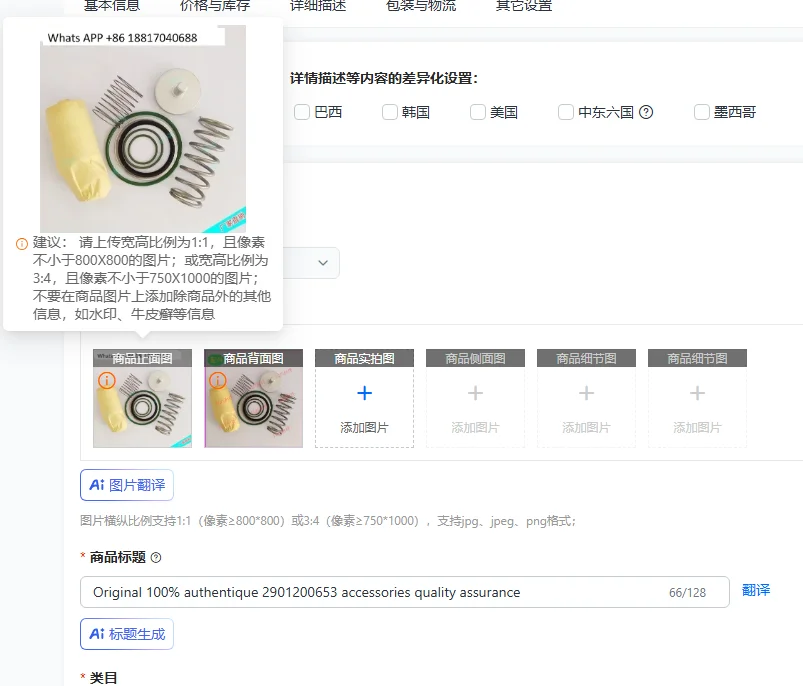Enable the 巴西 checkbox
The height and width of the screenshot is (686, 803).
pyautogui.click(x=302, y=112)
